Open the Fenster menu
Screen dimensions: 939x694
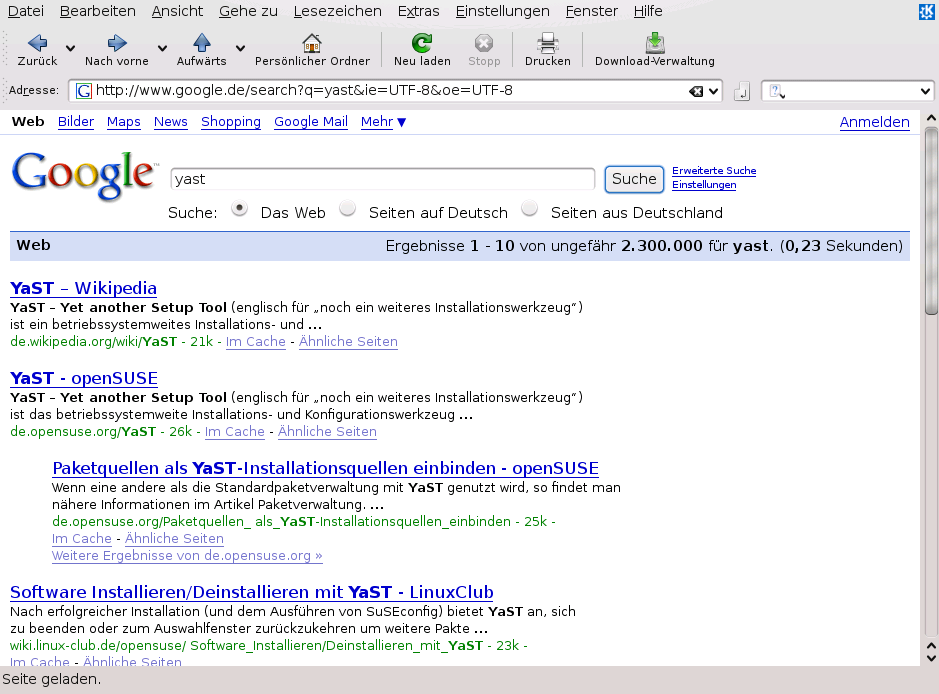pos(592,11)
